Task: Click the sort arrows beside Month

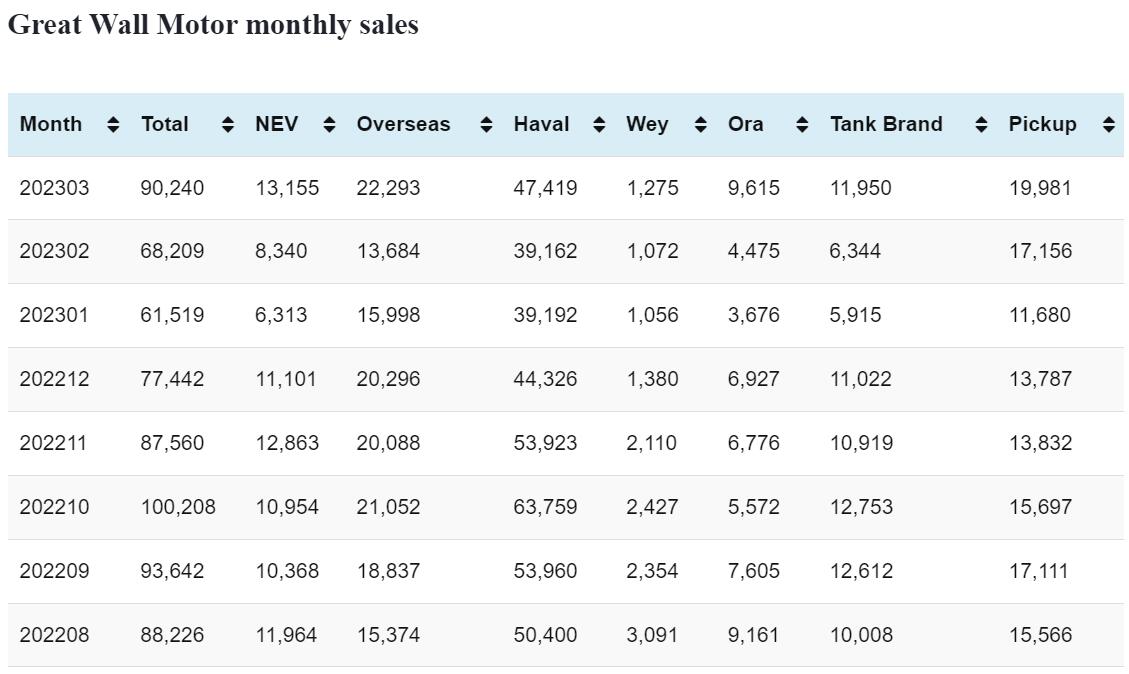Action: [x=113, y=125]
